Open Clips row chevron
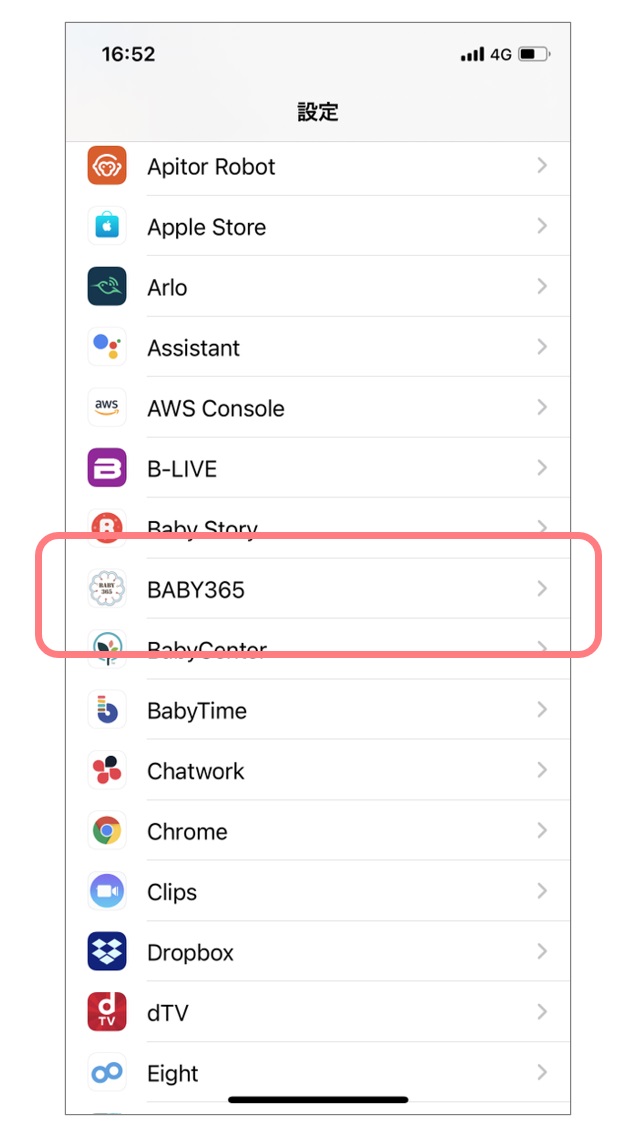Image resolution: width=640 pixels, height=1146 pixels. (x=542, y=892)
